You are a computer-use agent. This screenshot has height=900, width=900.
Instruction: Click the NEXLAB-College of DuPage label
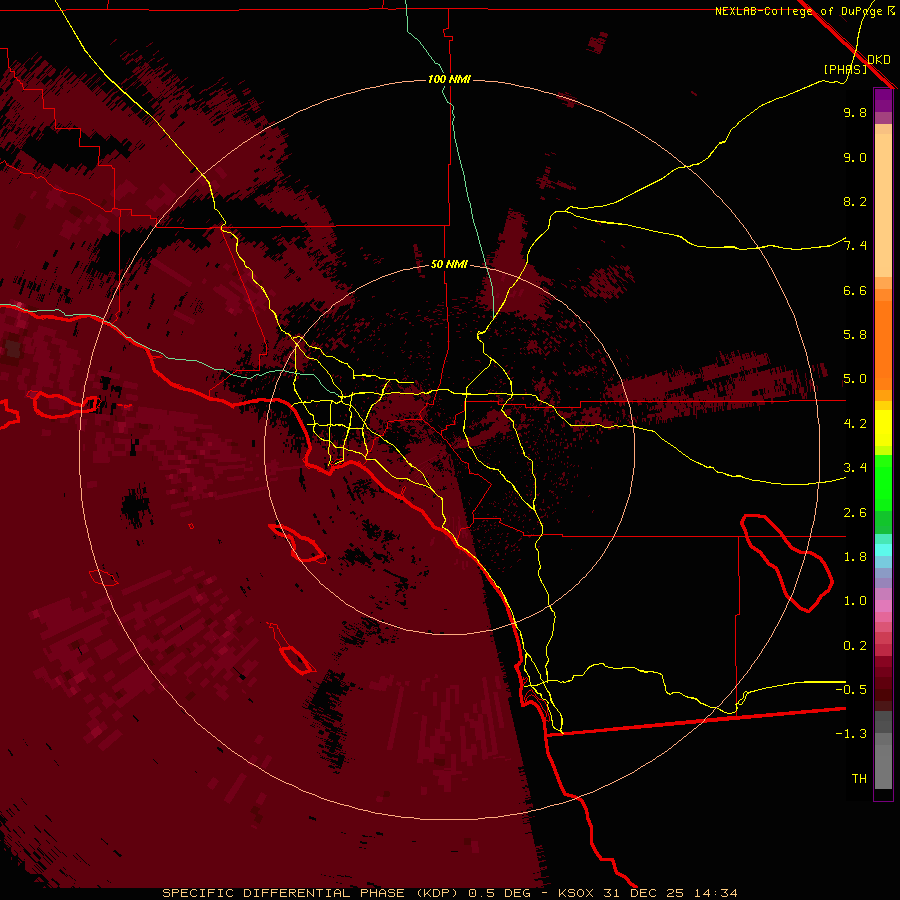click(799, 11)
